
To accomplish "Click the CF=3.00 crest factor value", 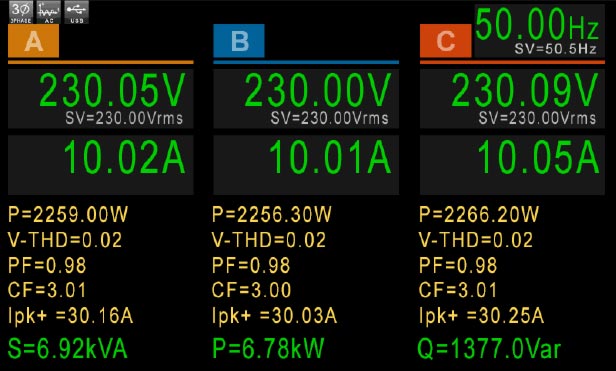I will pos(251,290).
